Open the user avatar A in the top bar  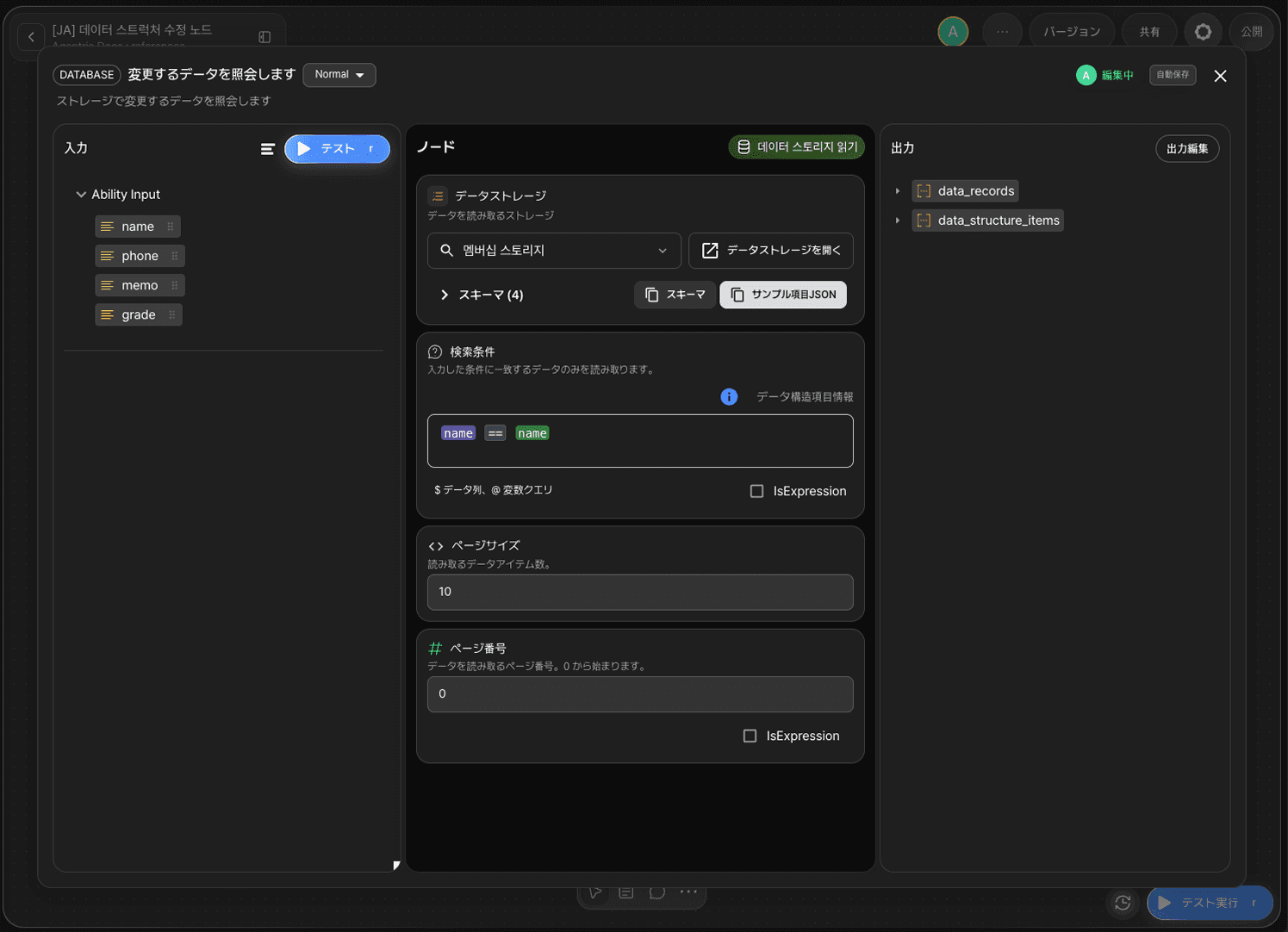tap(953, 32)
